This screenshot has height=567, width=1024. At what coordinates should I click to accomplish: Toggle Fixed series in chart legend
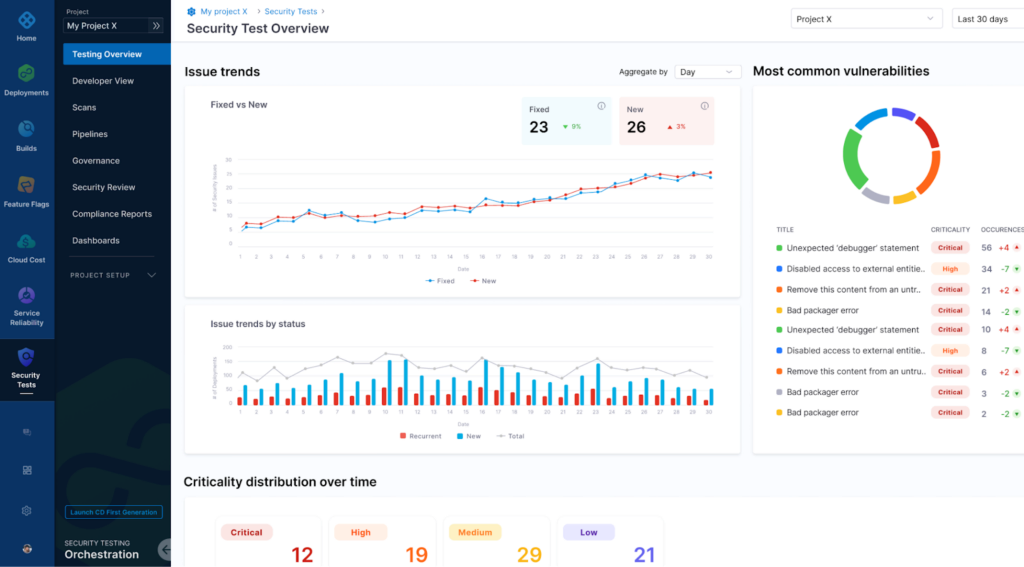(440, 281)
